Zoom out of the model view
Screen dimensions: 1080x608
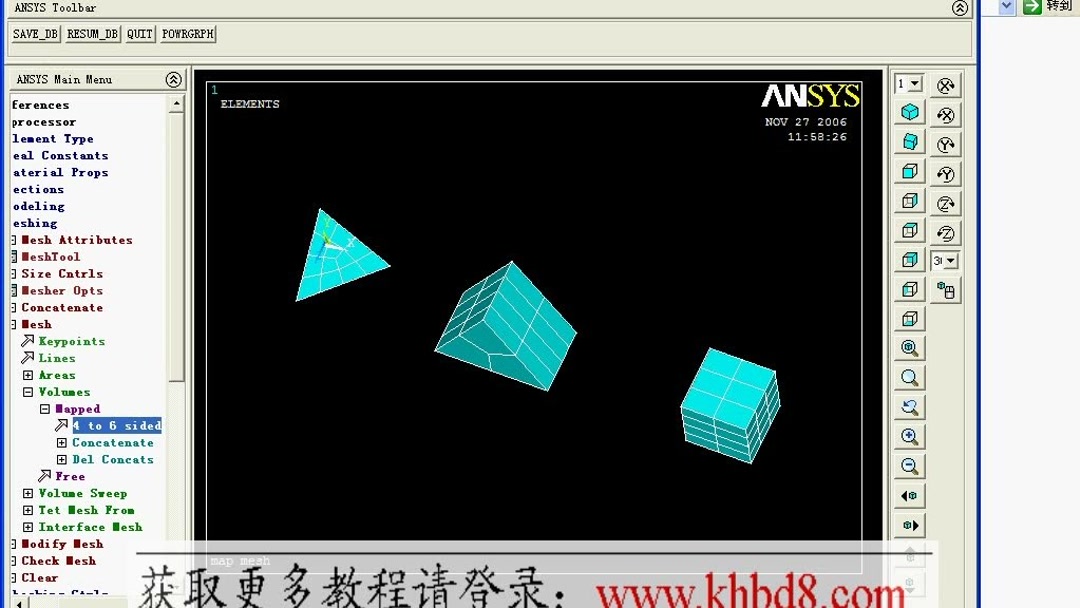point(909,466)
